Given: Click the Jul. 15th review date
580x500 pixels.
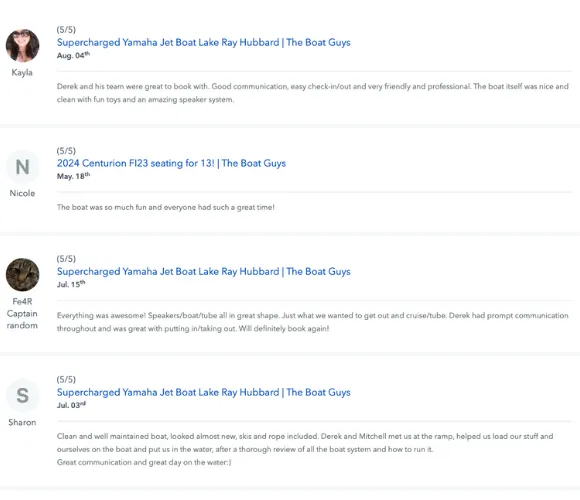Looking at the screenshot, I should 71,284.
